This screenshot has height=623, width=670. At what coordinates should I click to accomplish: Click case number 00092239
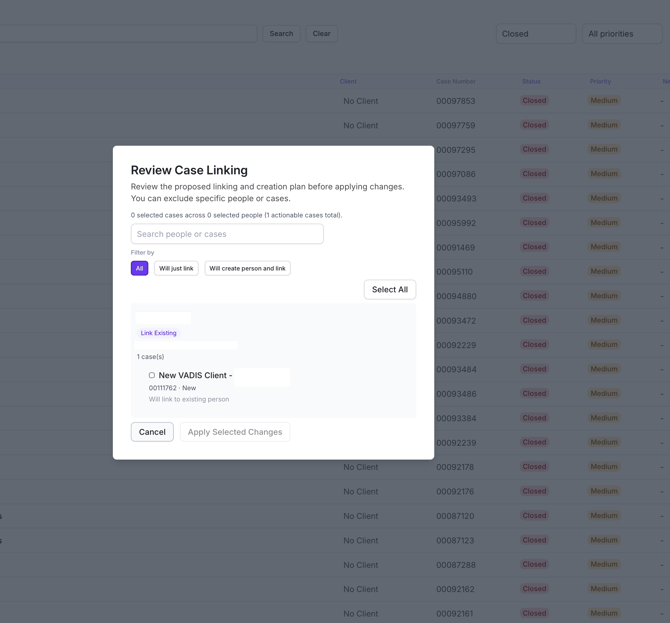click(456, 443)
